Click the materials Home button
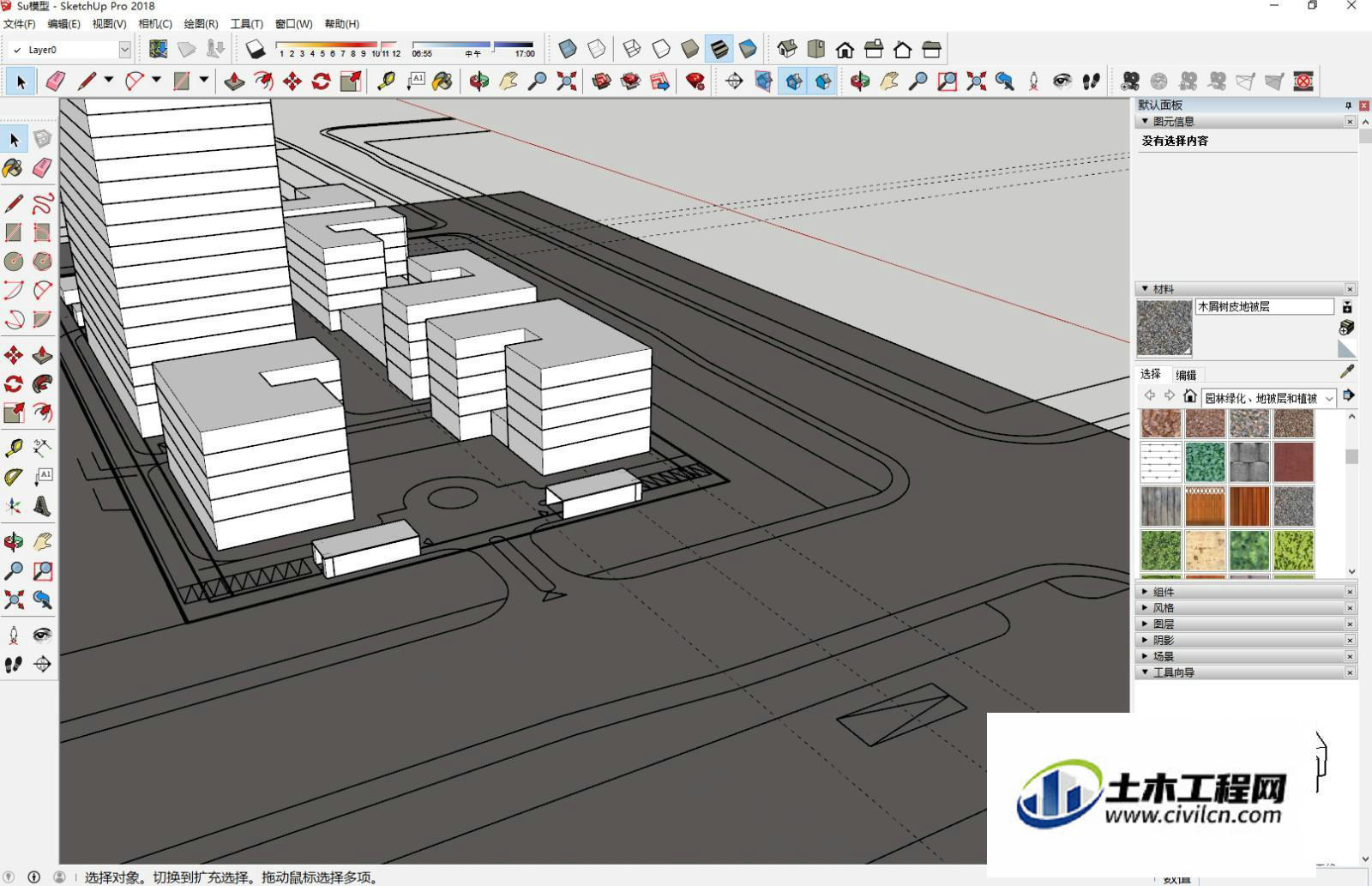1372x886 pixels. pyautogui.click(x=1189, y=395)
